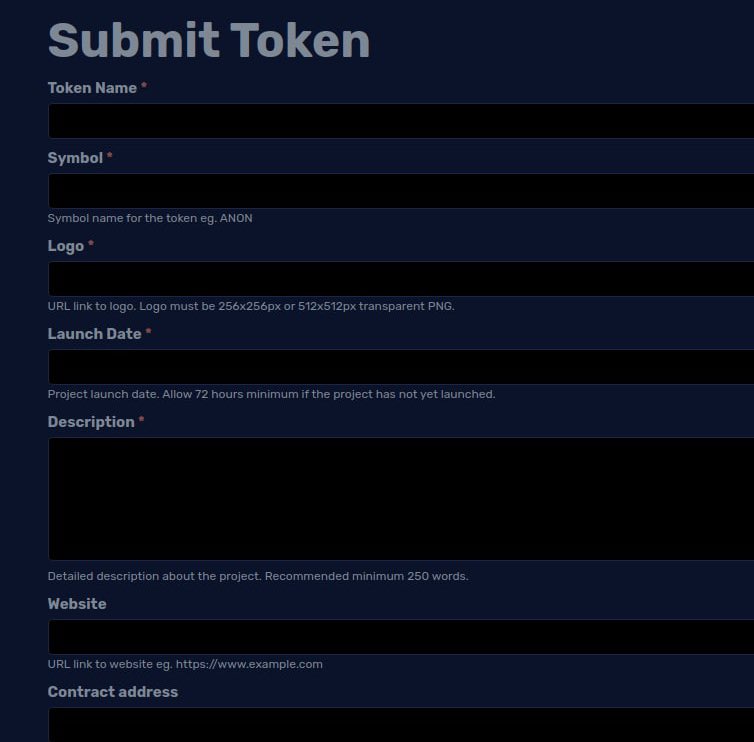Click the Contract address input field
Image resolution: width=754 pixels, height=742 pixels.
coord(401,725)
